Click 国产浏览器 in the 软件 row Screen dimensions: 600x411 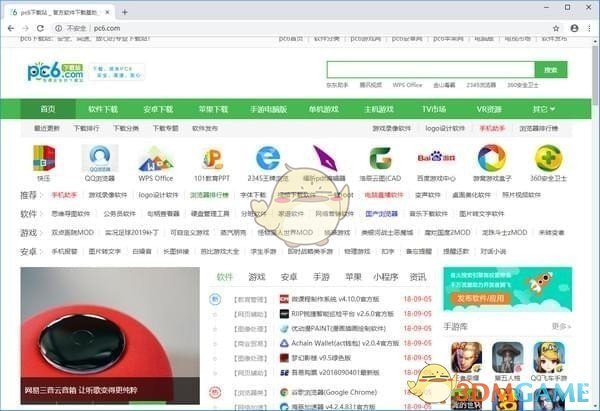[x=382, y=214]
